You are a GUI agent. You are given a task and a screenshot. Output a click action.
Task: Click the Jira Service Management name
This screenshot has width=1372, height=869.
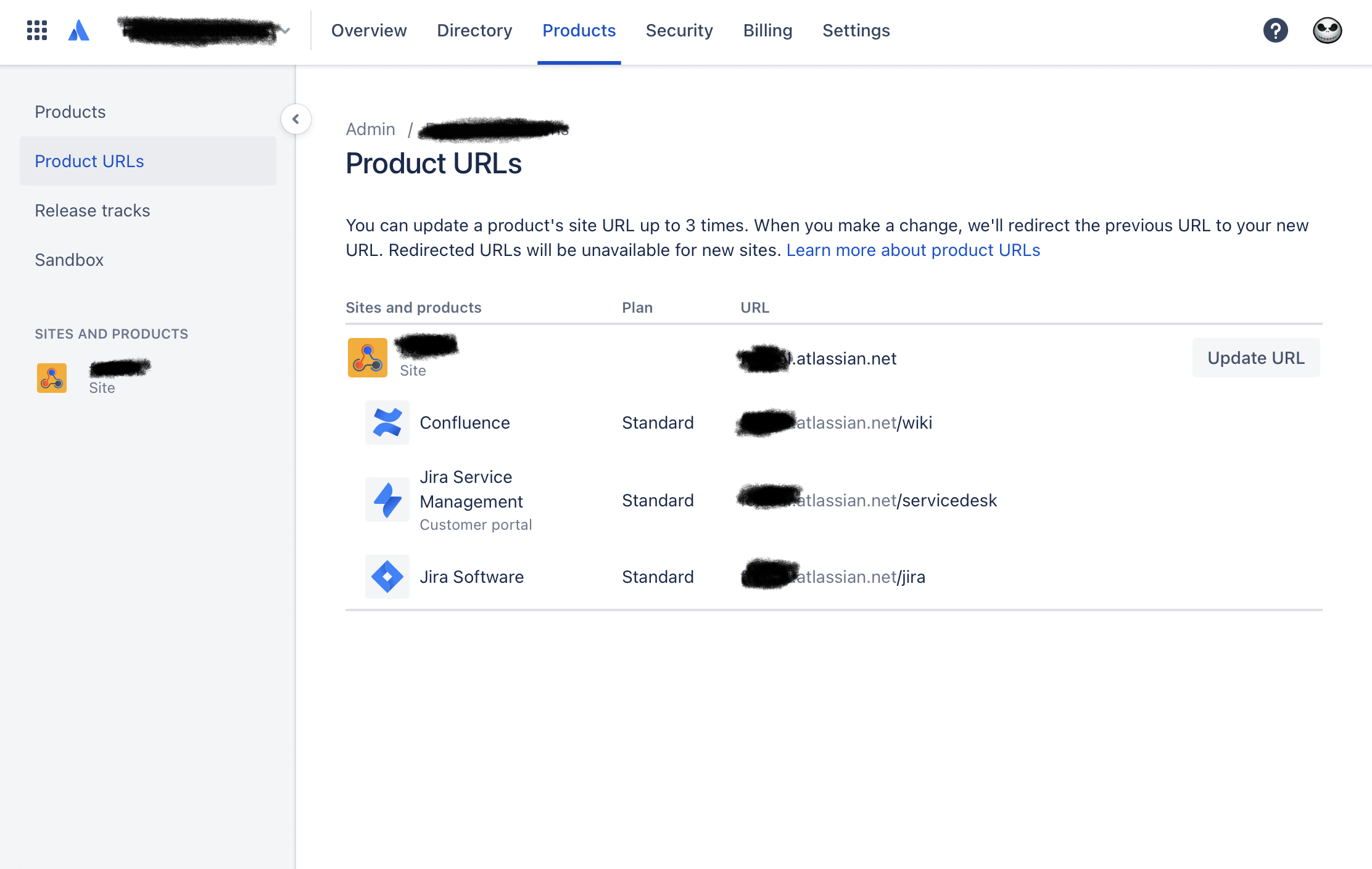click(x=471, y=489)
